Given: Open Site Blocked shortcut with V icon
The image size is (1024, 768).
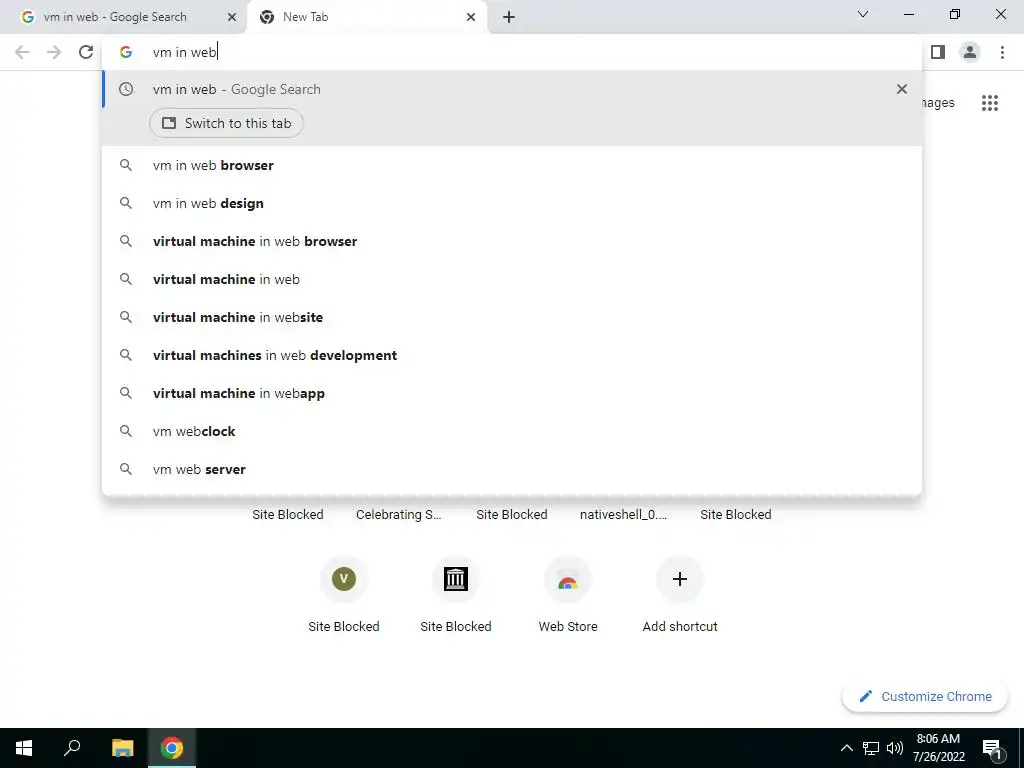Looking at the screenshot, I should [x=344, y=595].
